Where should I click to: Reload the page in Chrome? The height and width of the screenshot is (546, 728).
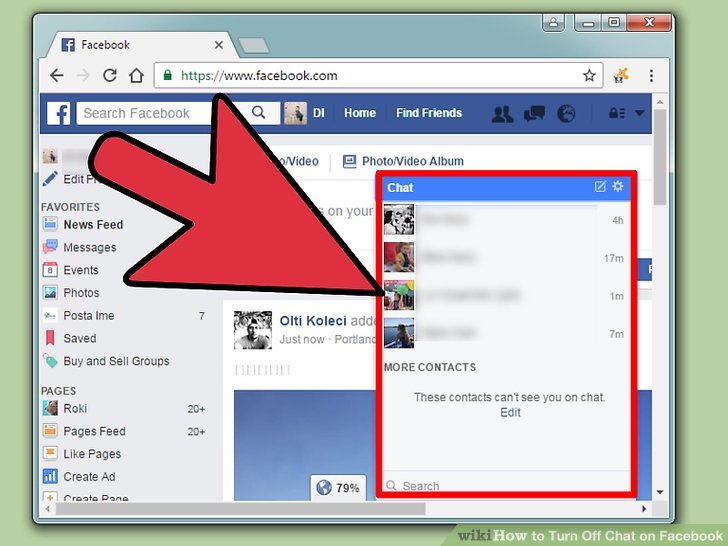[109, 75]
